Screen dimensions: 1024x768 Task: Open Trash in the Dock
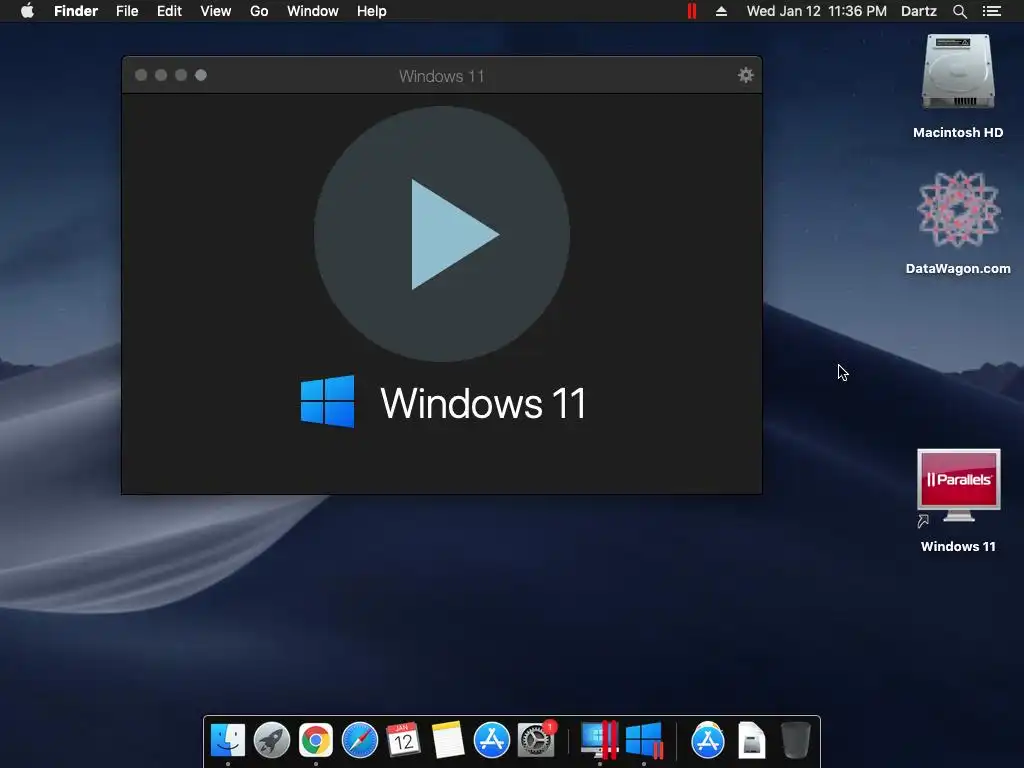[795, 741]
